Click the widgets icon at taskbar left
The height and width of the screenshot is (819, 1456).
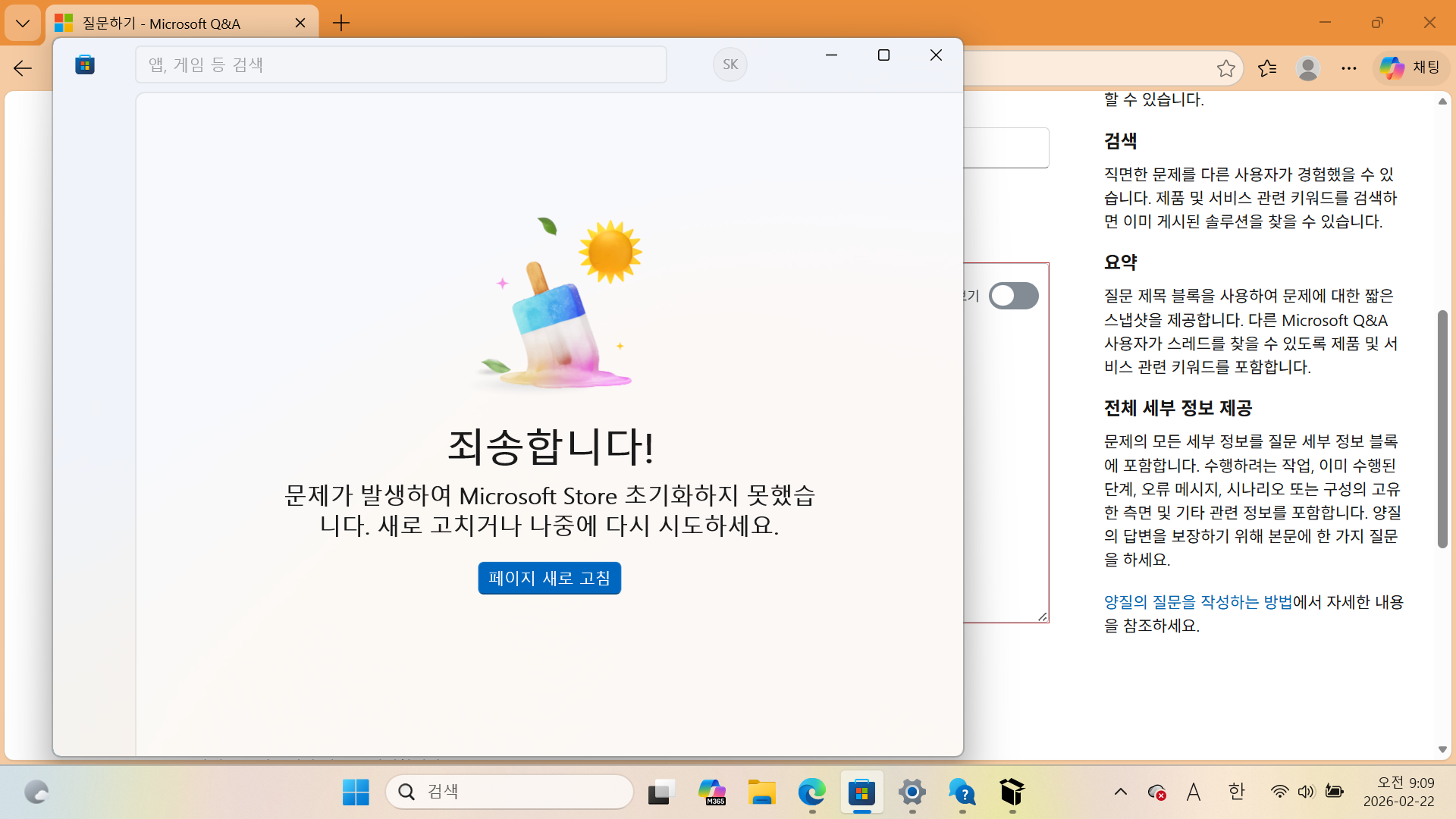point(36,792)
